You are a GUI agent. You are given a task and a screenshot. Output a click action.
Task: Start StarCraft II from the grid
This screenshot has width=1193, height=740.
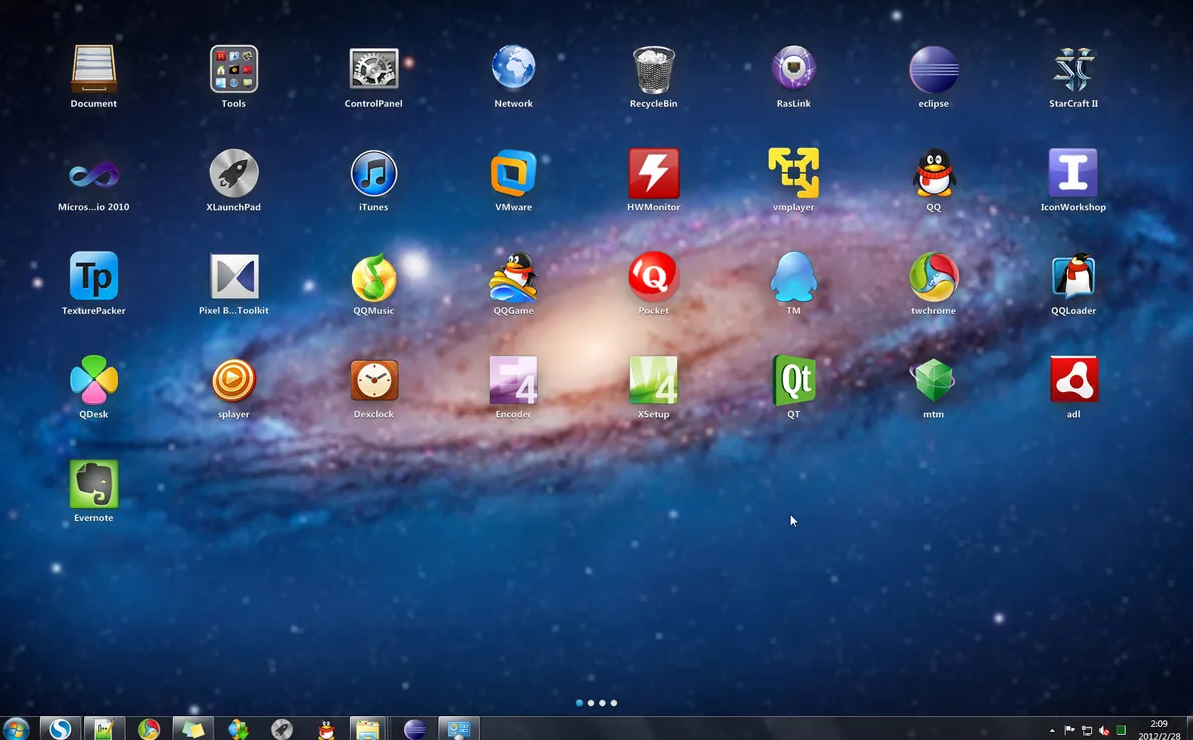click(1074, 69)
